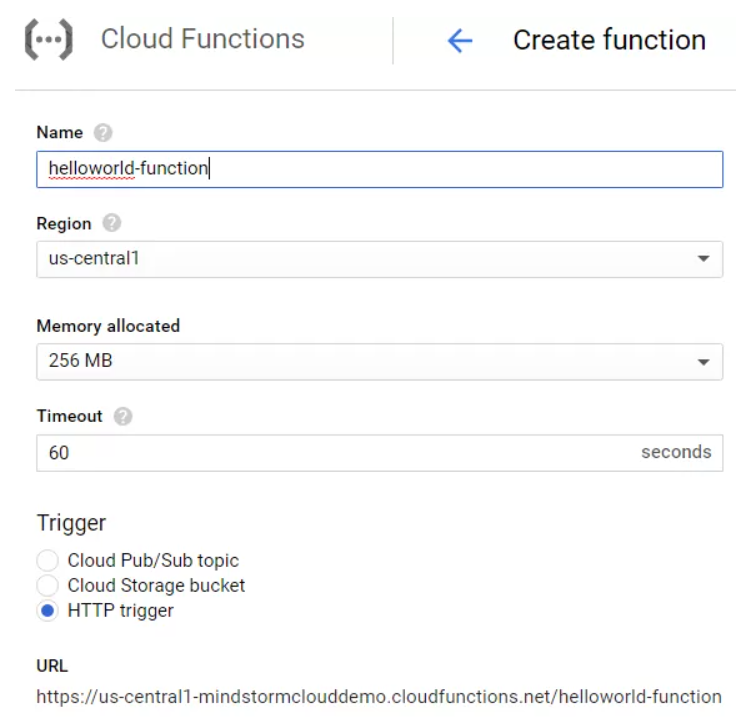Viewport: 755px width, 722px height.
Task: Click the Create function page heading
Action: pos(610,40)
